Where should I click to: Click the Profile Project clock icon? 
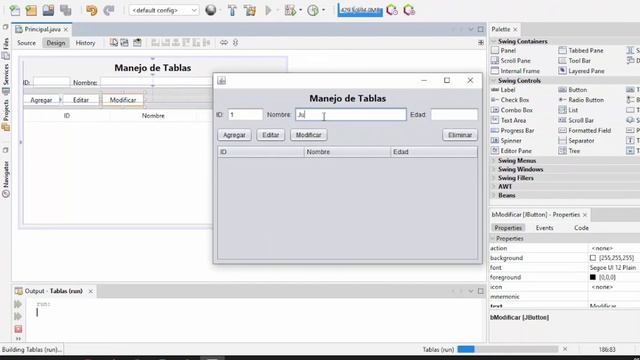tap(313, 10)
